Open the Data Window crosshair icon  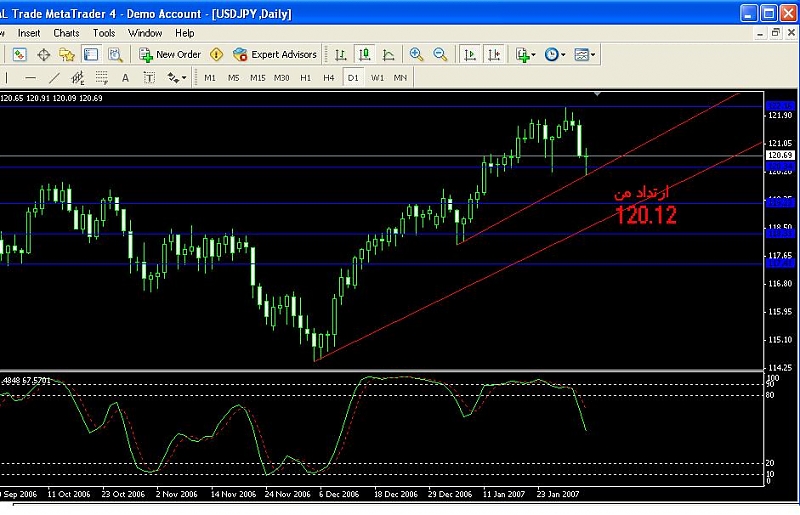pyautogui.click(x=44, y=55)
